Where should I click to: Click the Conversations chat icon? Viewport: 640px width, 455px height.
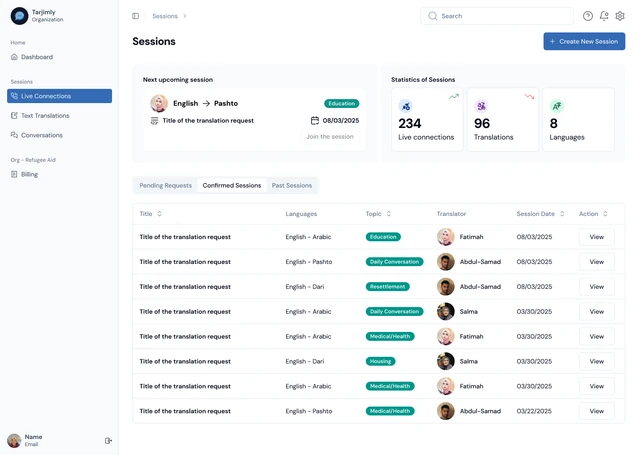pyautogui.click(x=14, y=135)
